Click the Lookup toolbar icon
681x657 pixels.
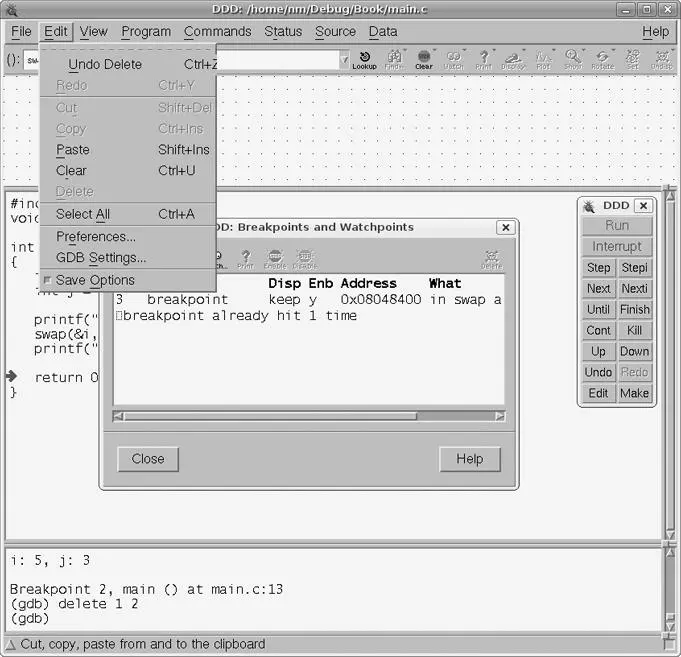click(x=364, y=59)
